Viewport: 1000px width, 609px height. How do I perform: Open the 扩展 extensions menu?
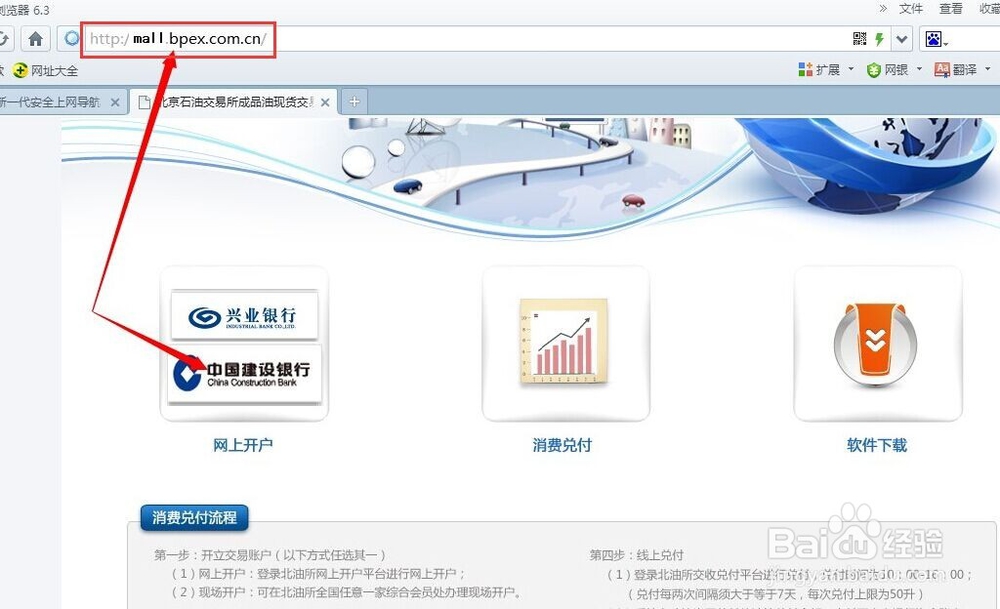[825, 70]
